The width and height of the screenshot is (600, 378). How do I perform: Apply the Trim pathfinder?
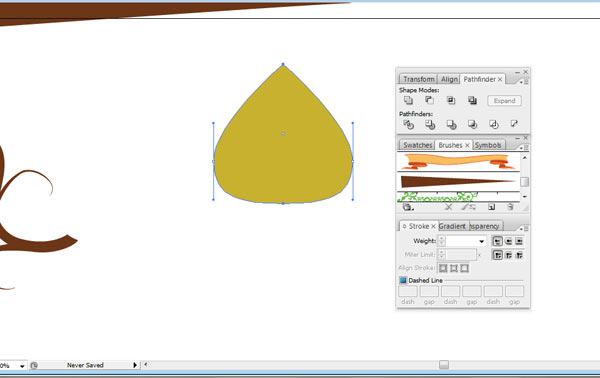pos(430,124)
